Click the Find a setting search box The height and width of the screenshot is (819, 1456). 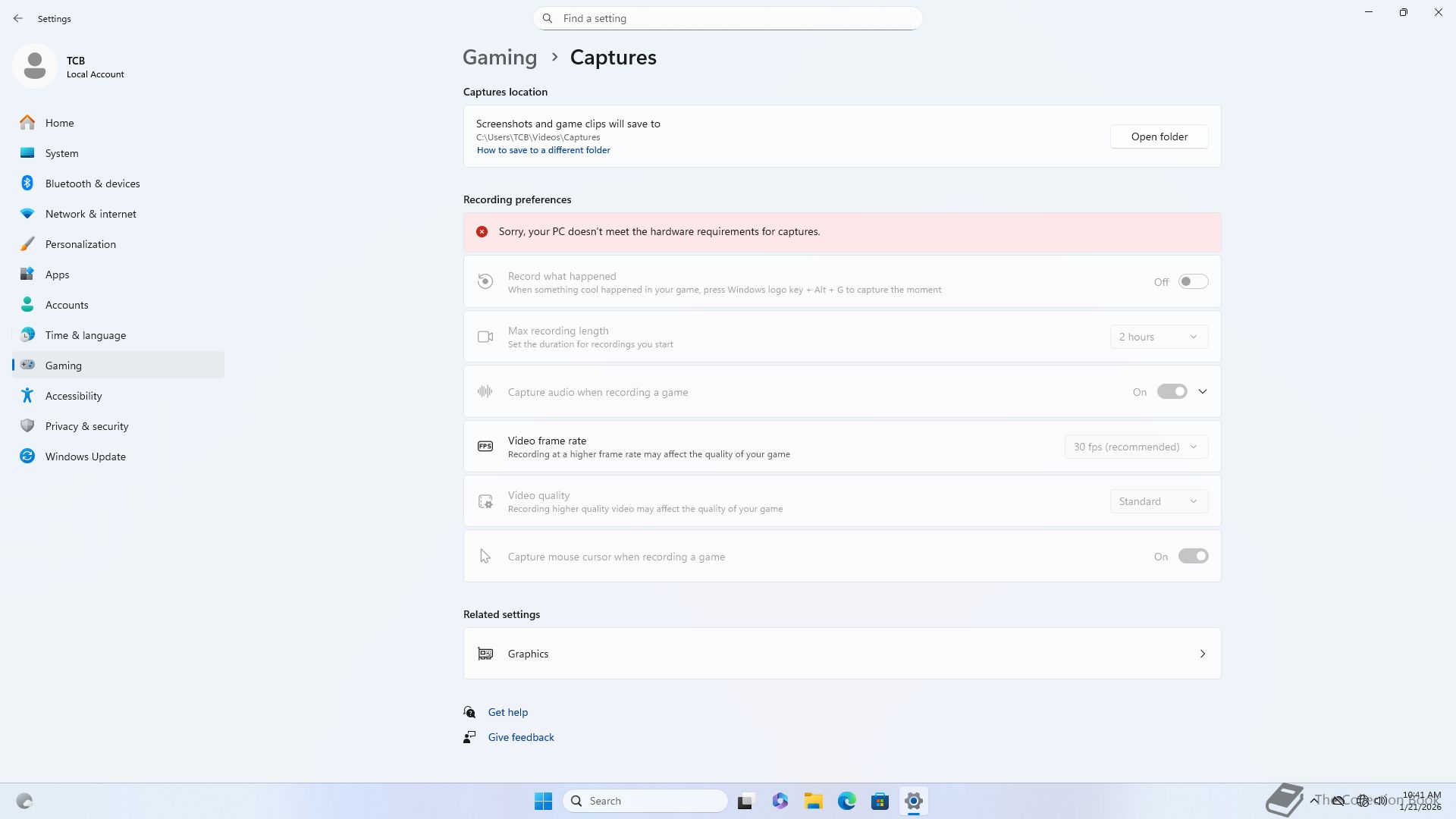tap(728, 18)
